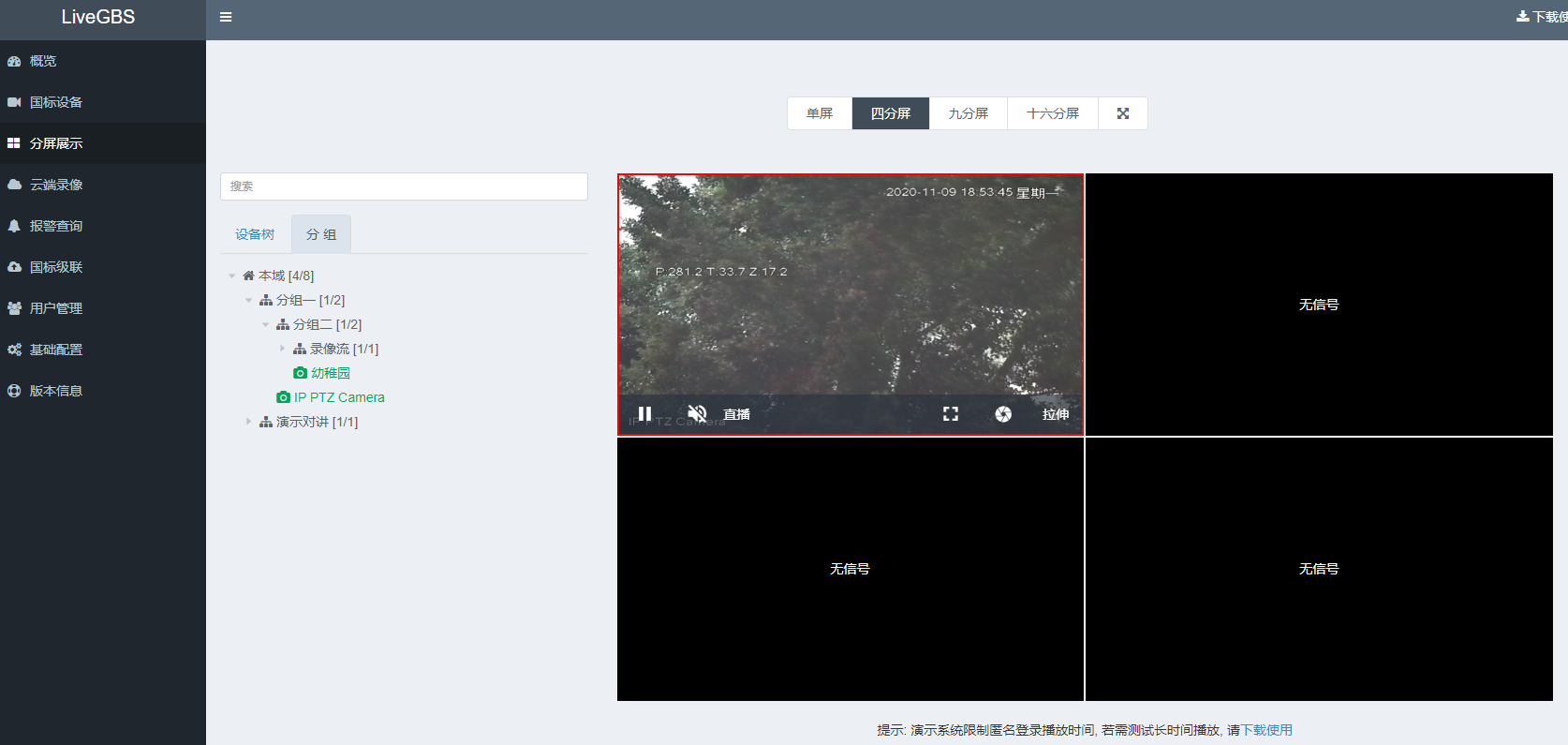The height and width of the screenshot is (745, 1568).
Task: Open 基础配置 in sidebar
Action: tap(103, 350)
